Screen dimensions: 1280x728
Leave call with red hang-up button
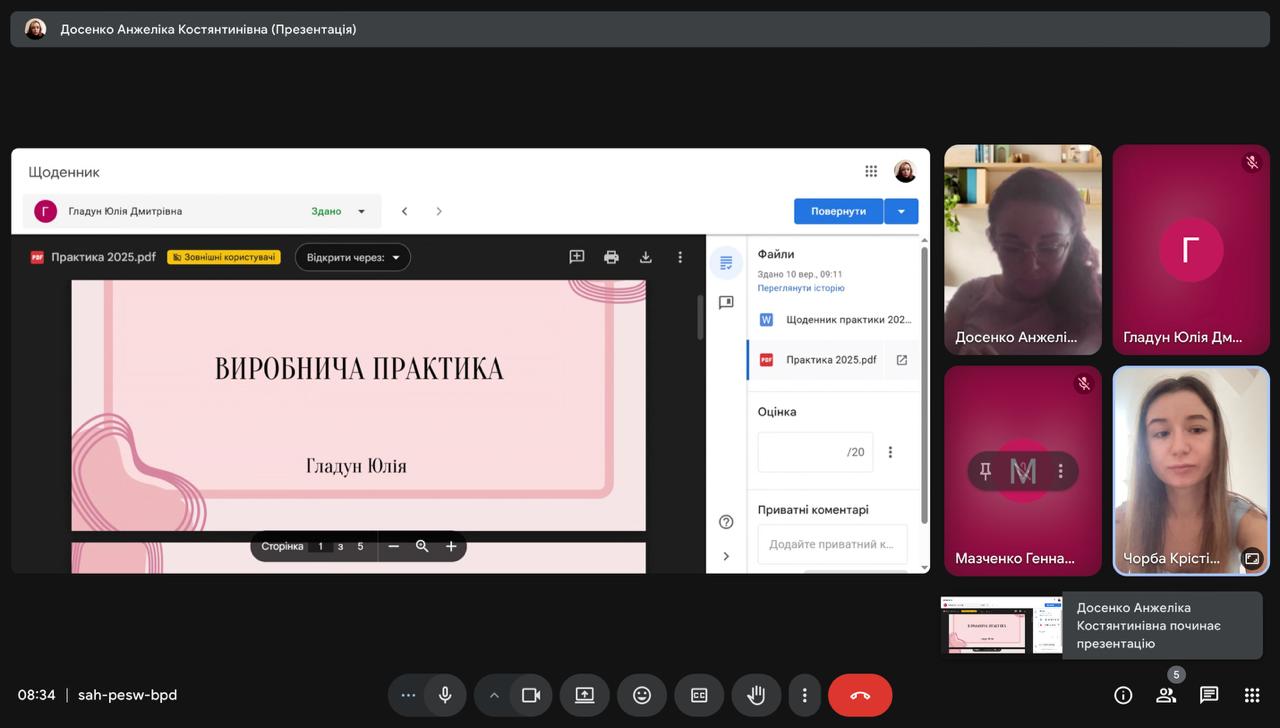[x=860, y=695]
